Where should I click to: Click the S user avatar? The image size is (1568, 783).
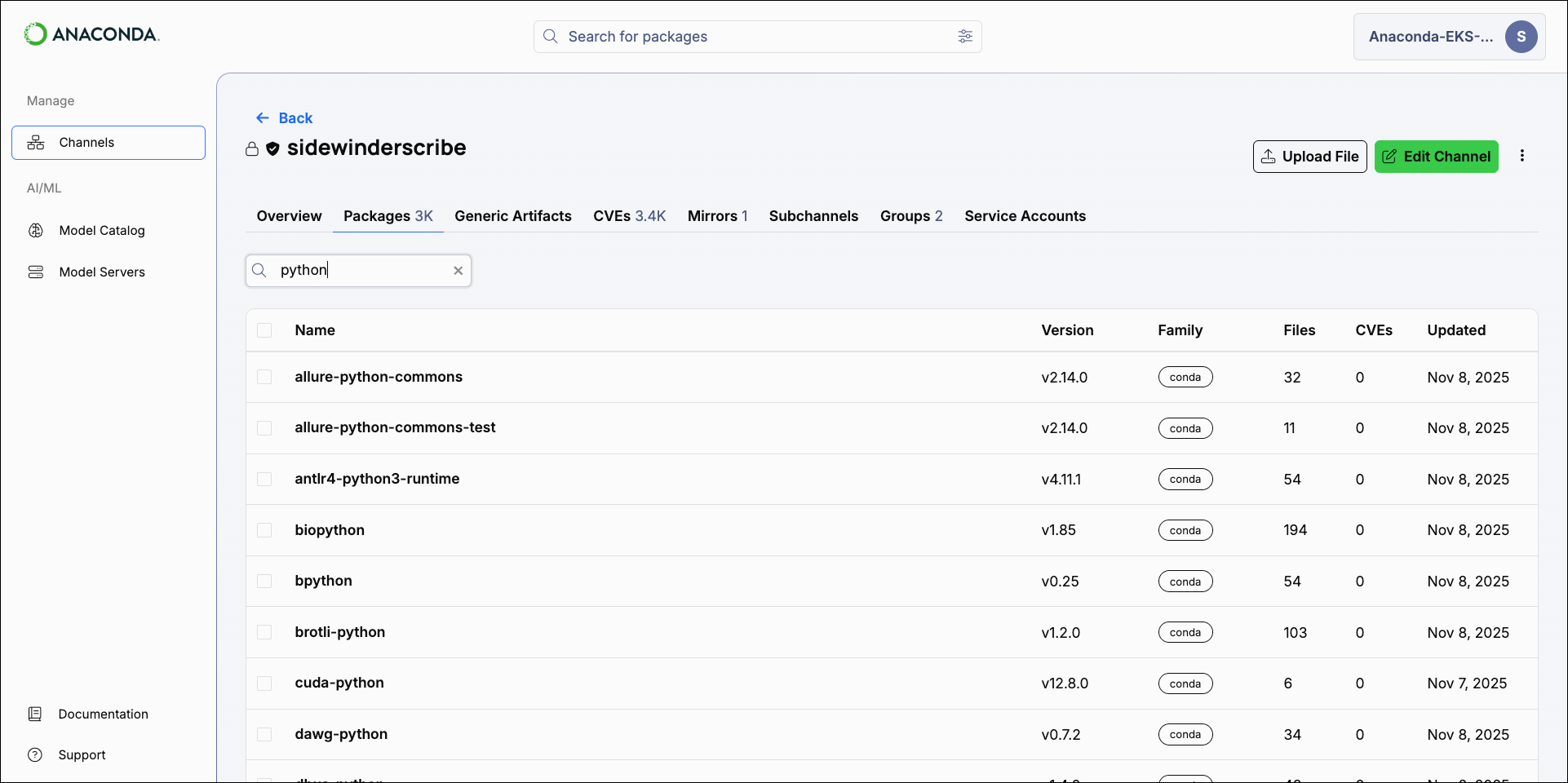tap(1521, 37)
